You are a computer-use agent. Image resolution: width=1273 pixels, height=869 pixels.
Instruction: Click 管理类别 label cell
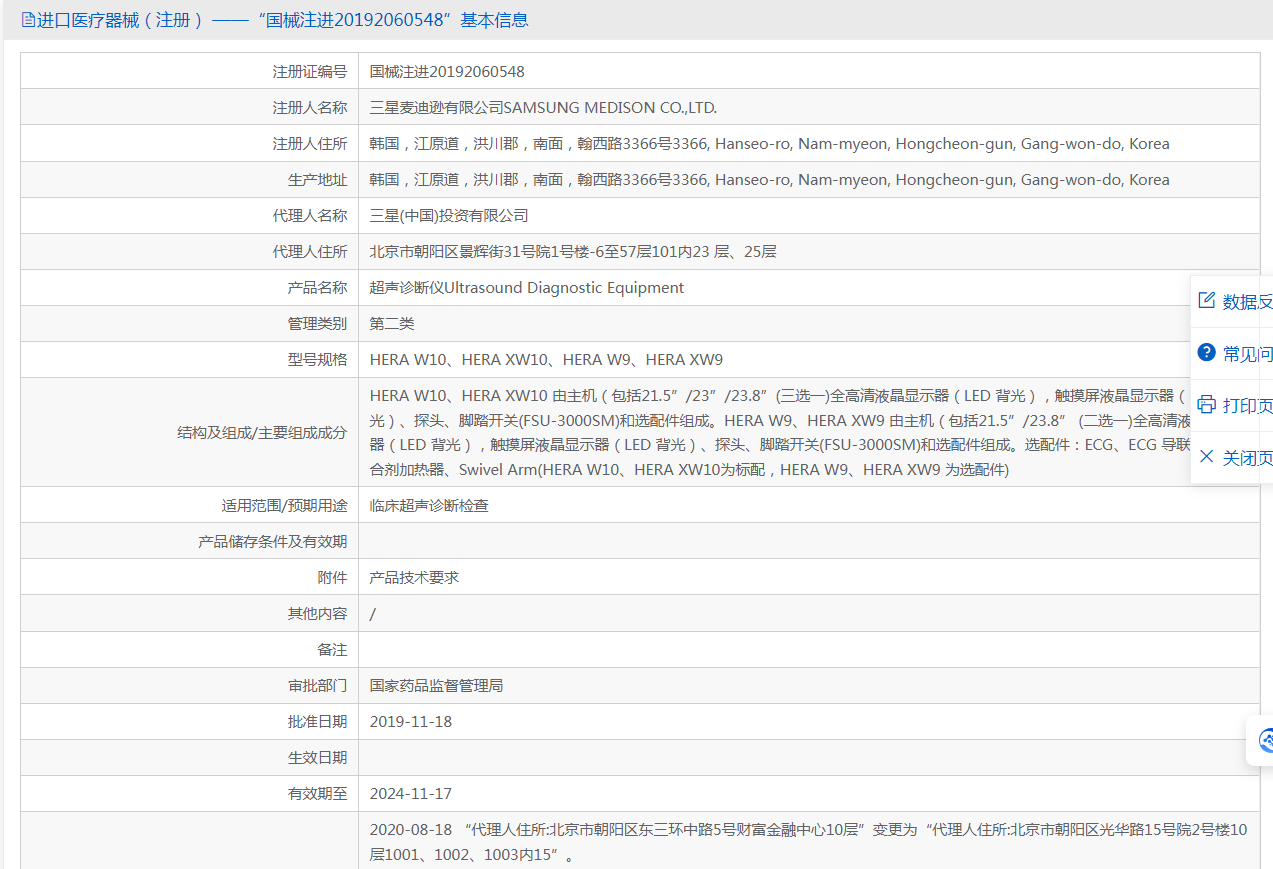tap(190, 324)
